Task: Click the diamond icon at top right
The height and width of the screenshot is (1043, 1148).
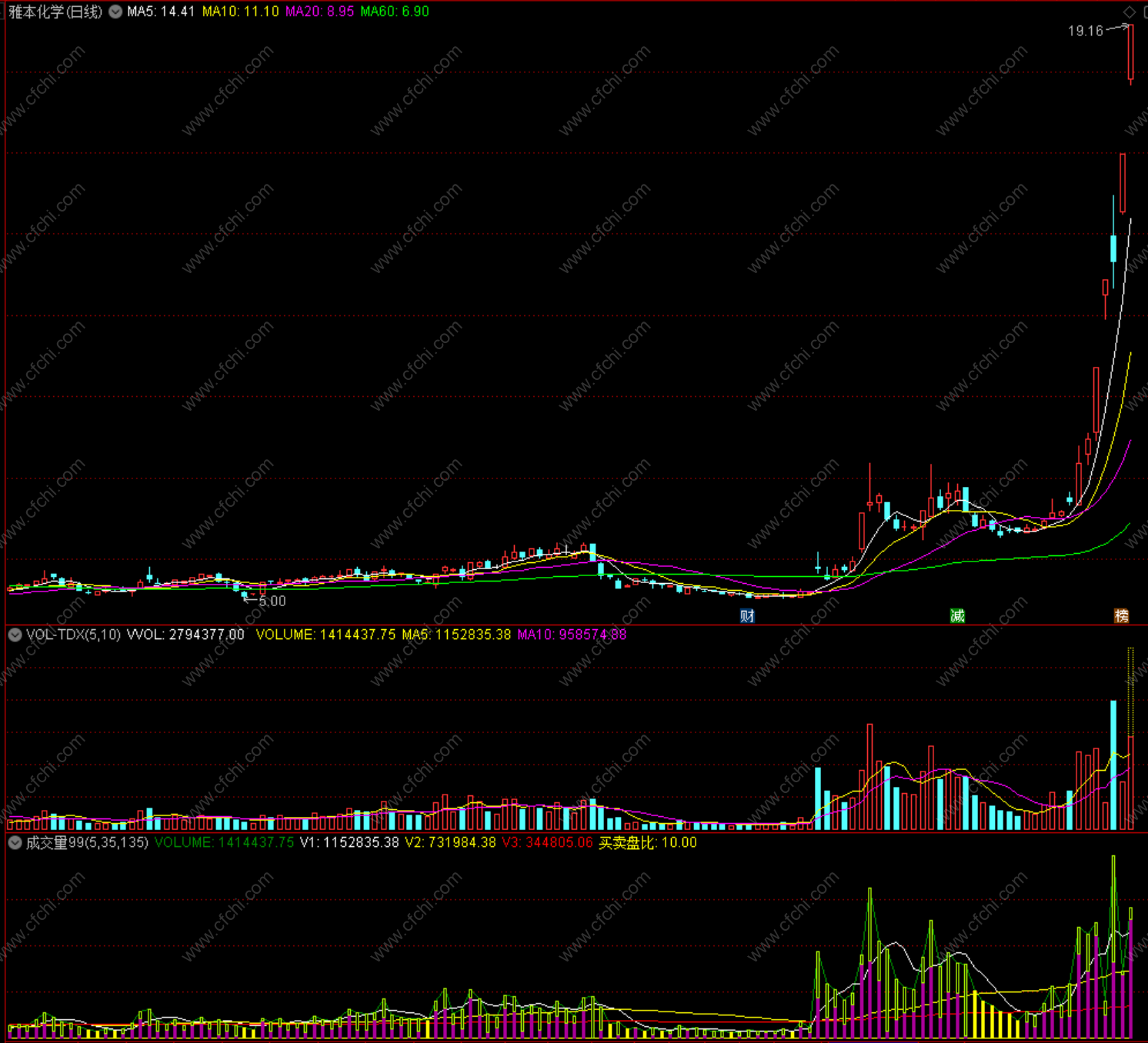Action: 1129,12
